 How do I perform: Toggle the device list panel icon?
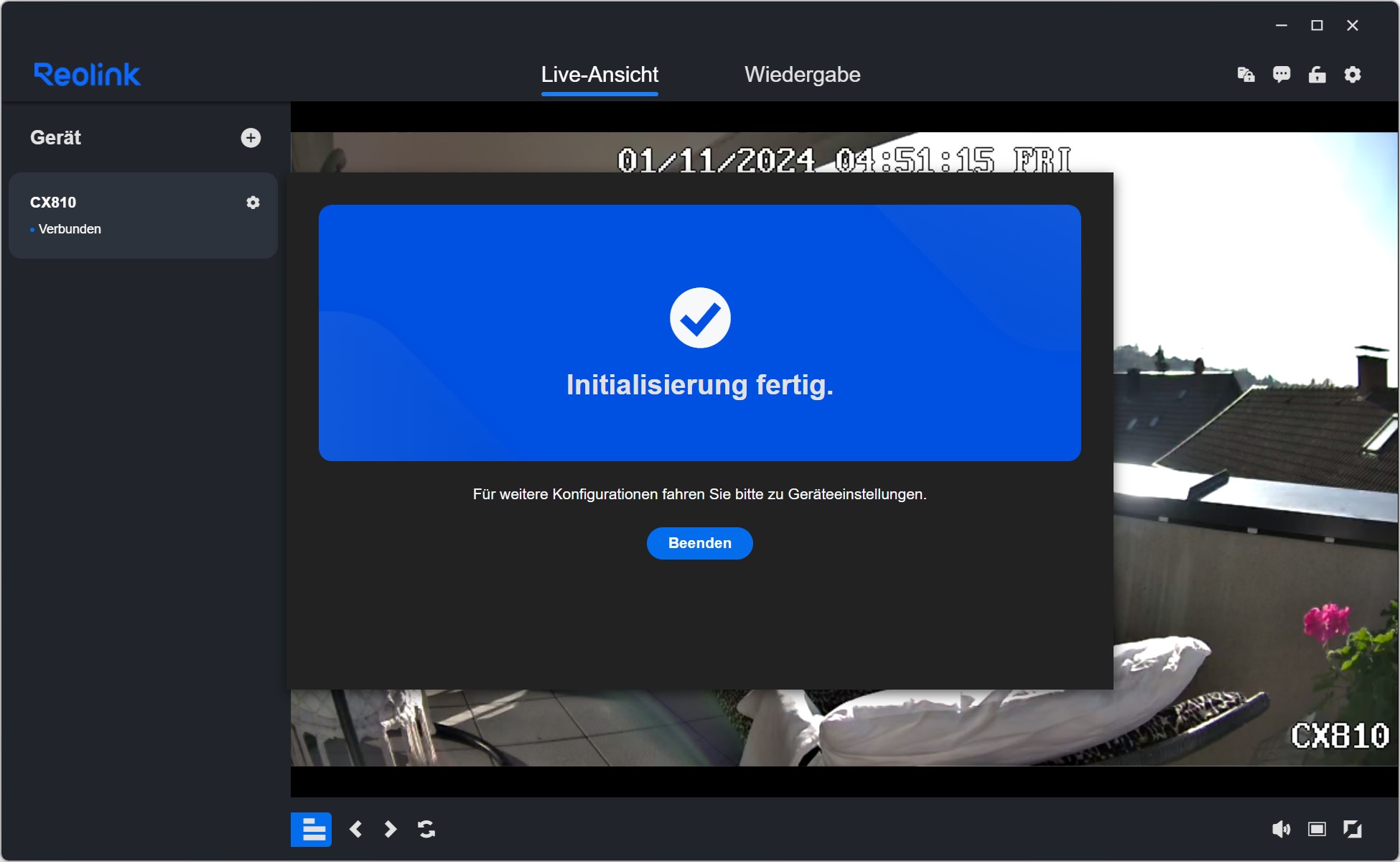pyautogui.click(x=311, y=830)
